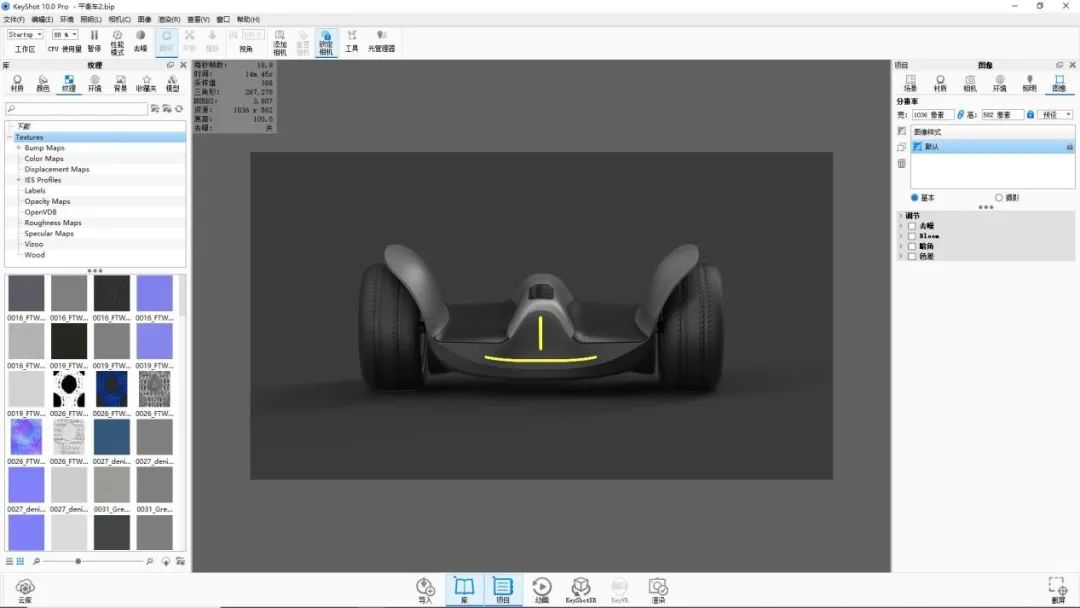1080x608 pixels.
Task: Switch to the 环境 tab in library panel
Action: pos(94,83)
